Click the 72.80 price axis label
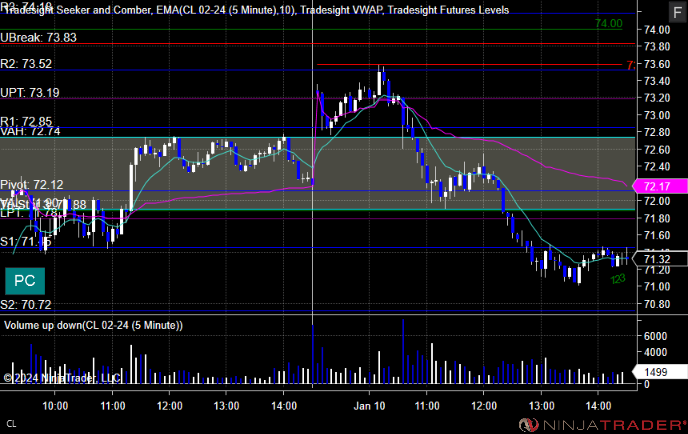Image resolution: width=688 pixels, height=434 pixels. tap(657, 132)
